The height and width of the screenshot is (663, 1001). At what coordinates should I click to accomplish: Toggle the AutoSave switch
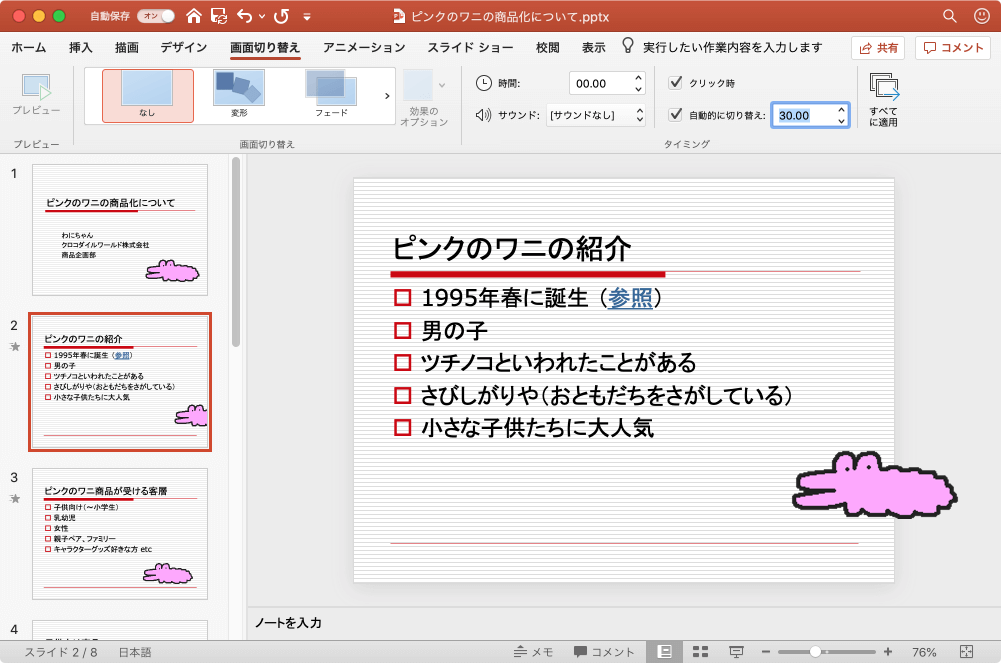coord(156,16)
